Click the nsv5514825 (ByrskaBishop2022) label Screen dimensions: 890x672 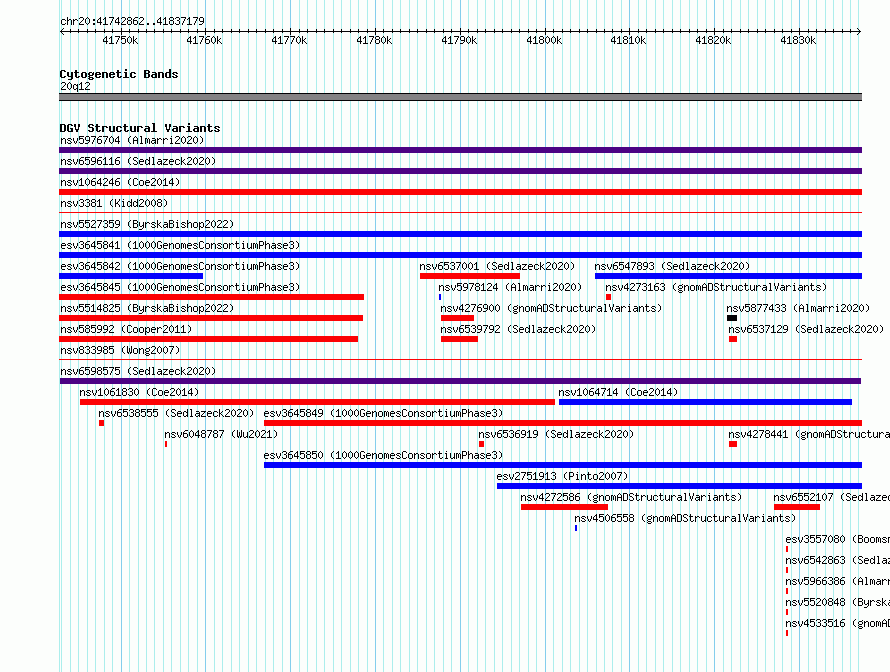click(147, 308)
